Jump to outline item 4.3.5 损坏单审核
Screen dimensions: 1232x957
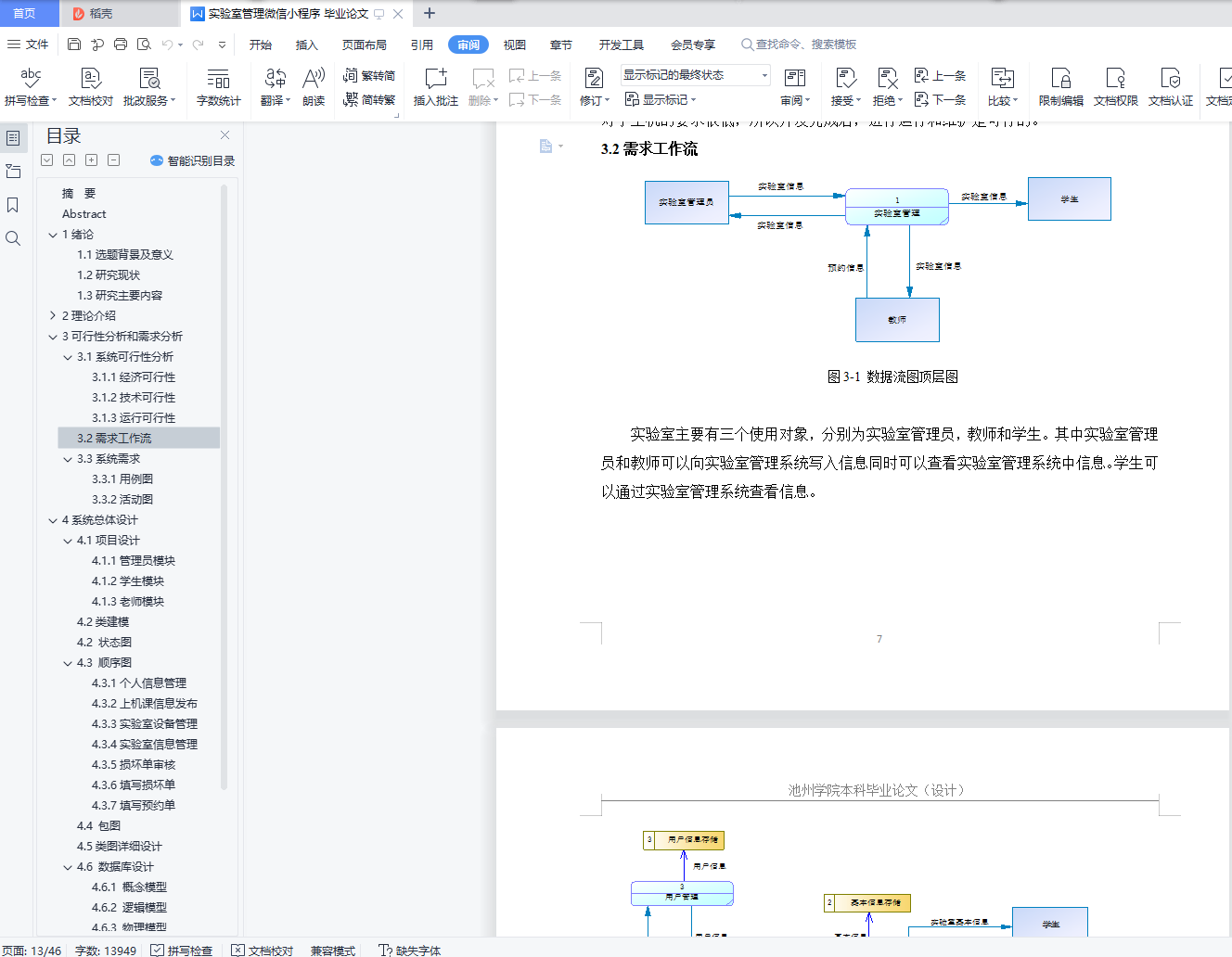[134, 765]
